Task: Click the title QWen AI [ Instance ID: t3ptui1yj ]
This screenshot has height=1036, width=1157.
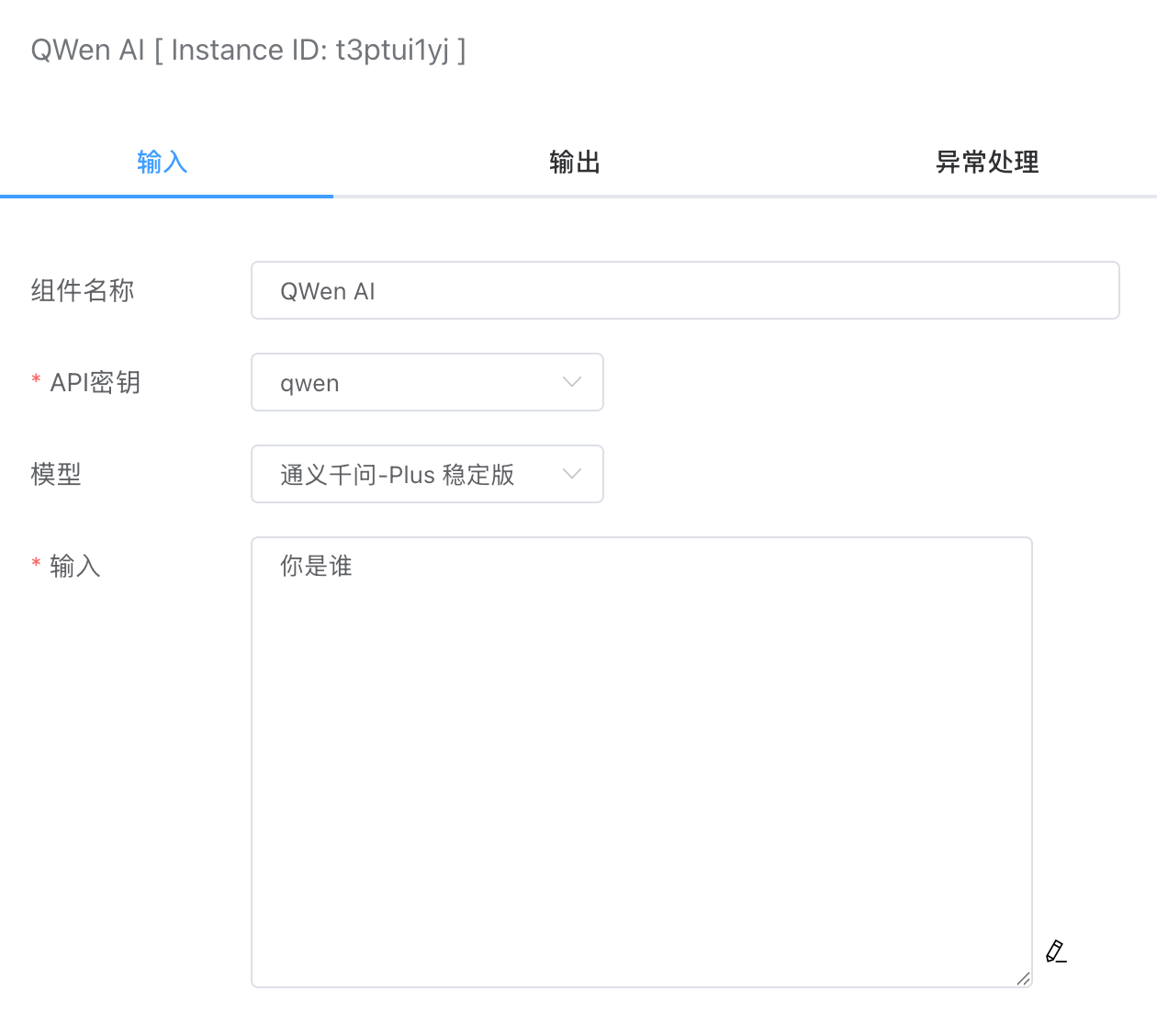Action: [x=248, y=50]
